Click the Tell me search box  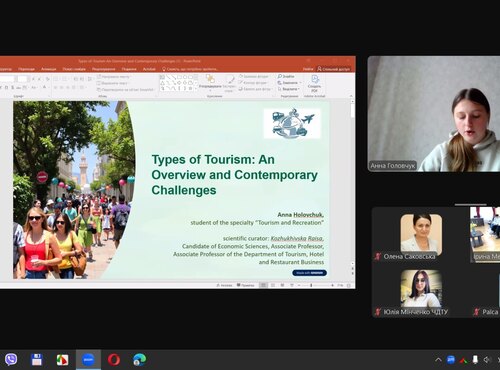(x=191, y=69)
